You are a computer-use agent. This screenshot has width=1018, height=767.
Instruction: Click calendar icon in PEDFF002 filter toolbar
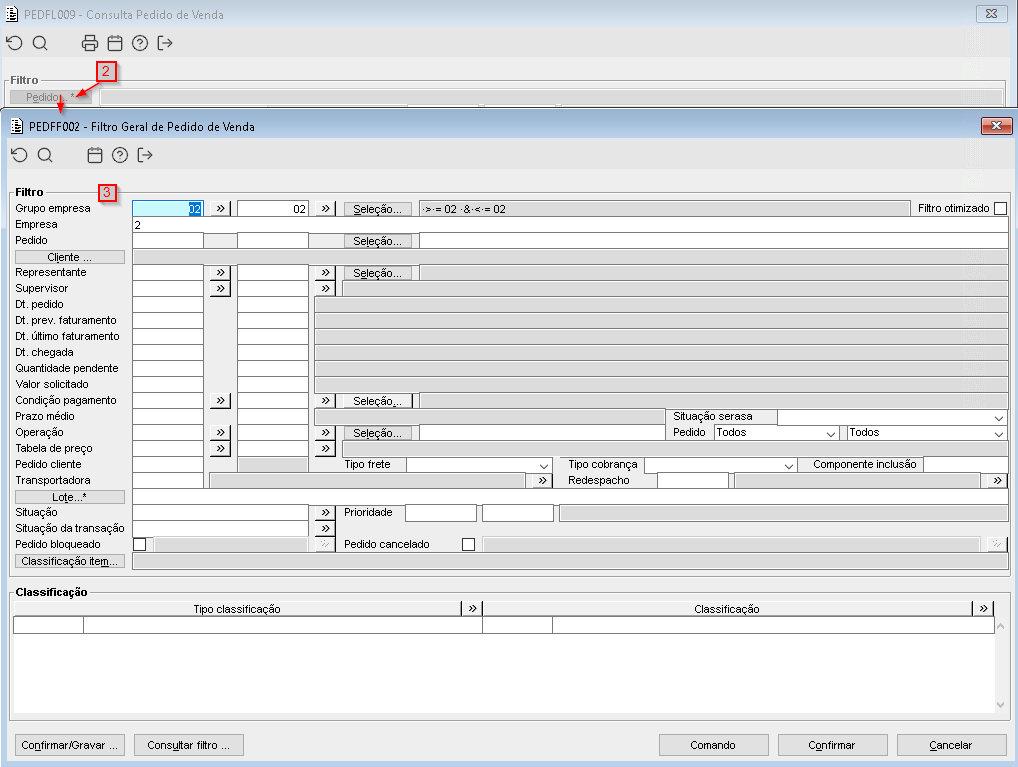[x=95, y=155]
